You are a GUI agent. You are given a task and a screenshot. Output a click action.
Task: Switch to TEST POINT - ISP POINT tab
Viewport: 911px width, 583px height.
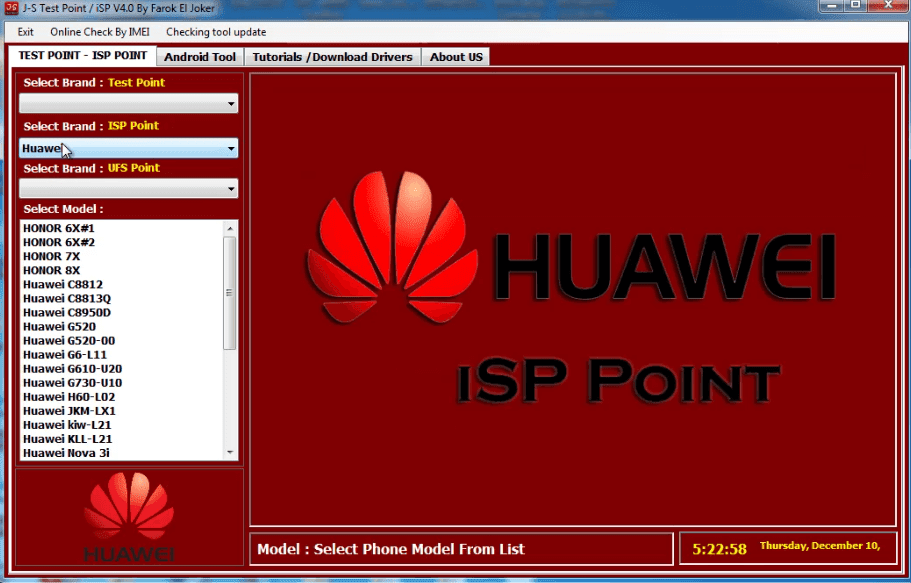(83, 56)
